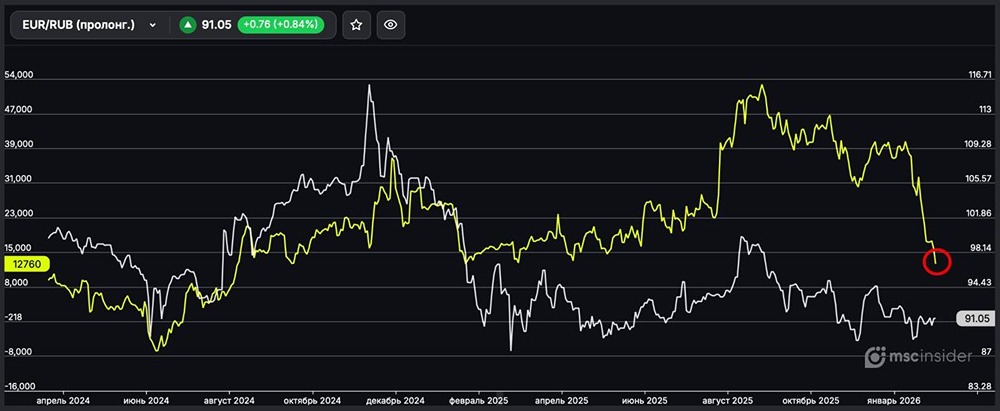1000x411 pixels.
Task: Click the 83.28 right axis label
Action: coord(979,387)
